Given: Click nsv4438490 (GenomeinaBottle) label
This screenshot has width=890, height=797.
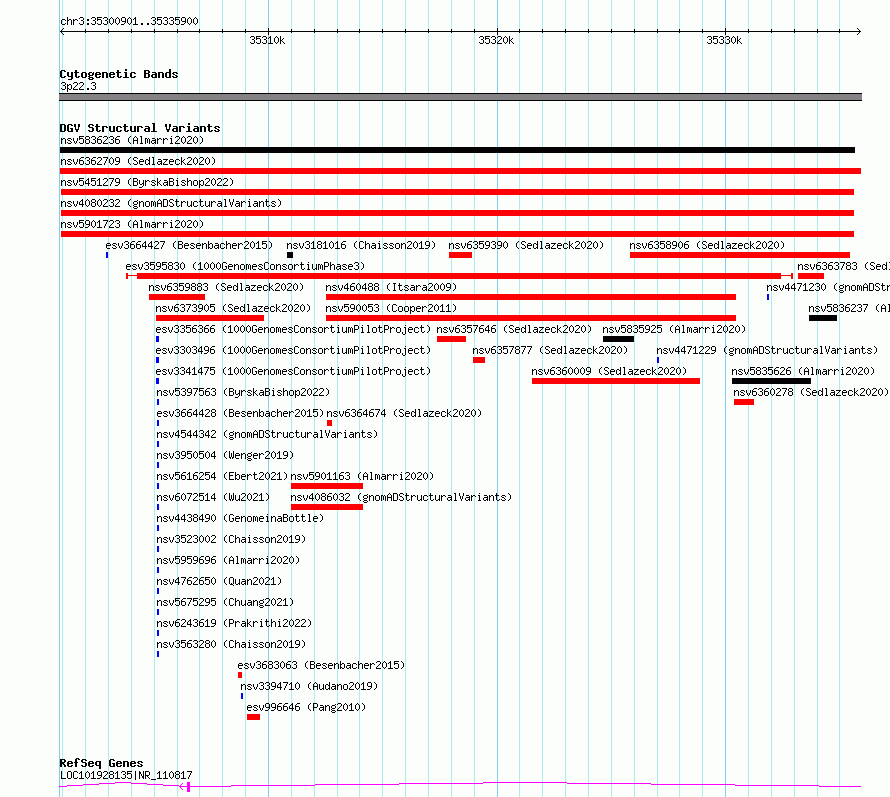Looking at the screenshot, I should click(240, 518).
